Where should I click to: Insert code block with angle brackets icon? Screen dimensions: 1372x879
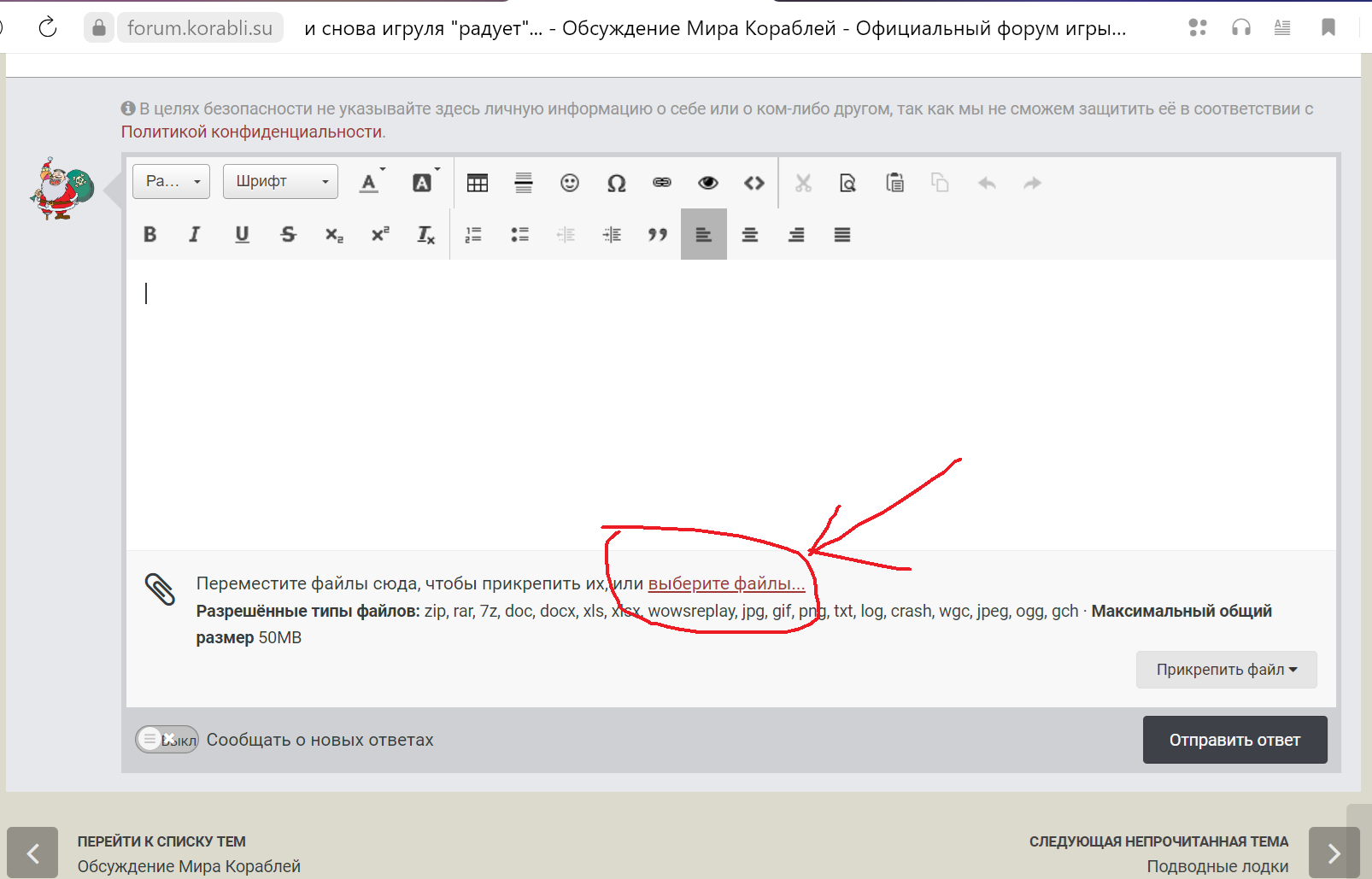(754, 183)
